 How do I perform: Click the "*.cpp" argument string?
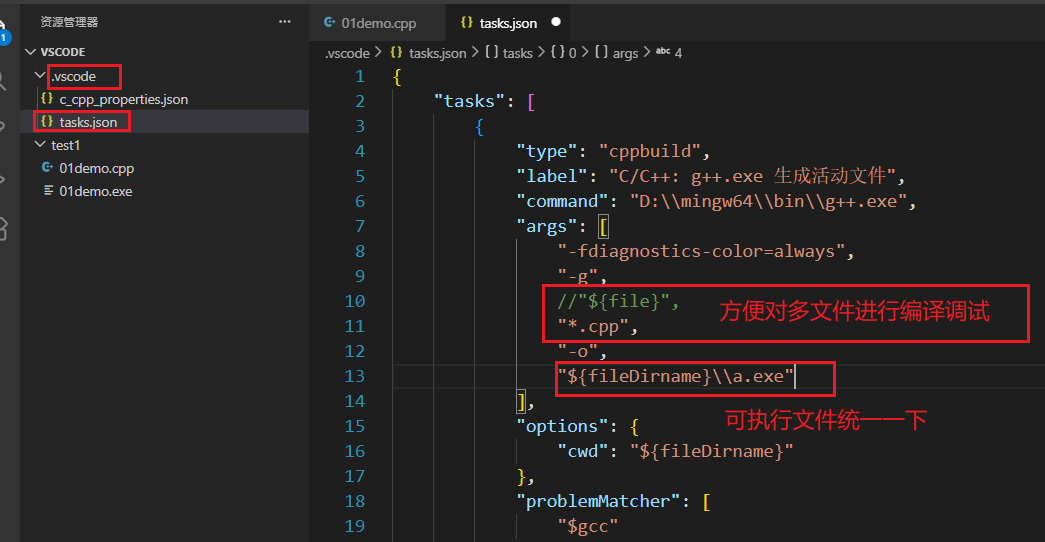[592, 327]
